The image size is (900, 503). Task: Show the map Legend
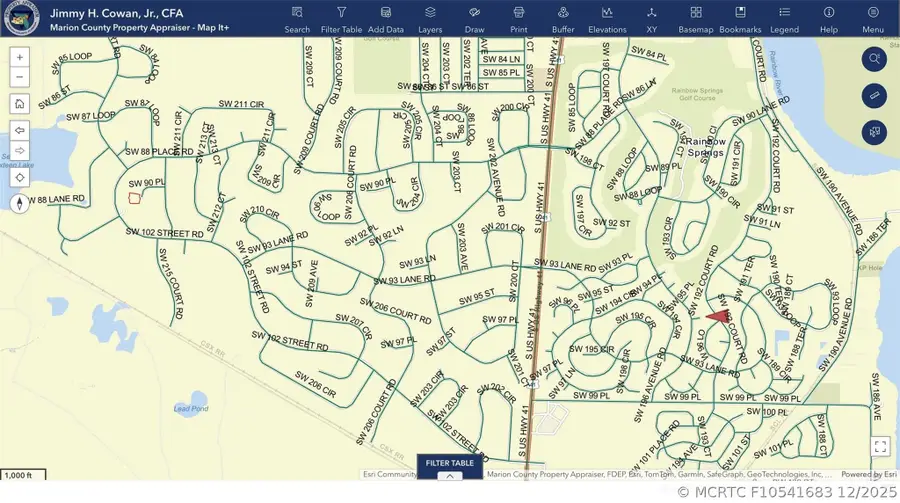tap(784, 19)
